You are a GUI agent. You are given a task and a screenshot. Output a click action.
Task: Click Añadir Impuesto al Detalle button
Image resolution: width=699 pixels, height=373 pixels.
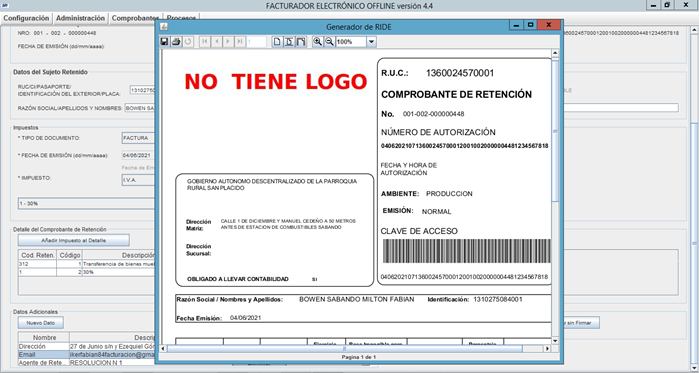(74, 240)
